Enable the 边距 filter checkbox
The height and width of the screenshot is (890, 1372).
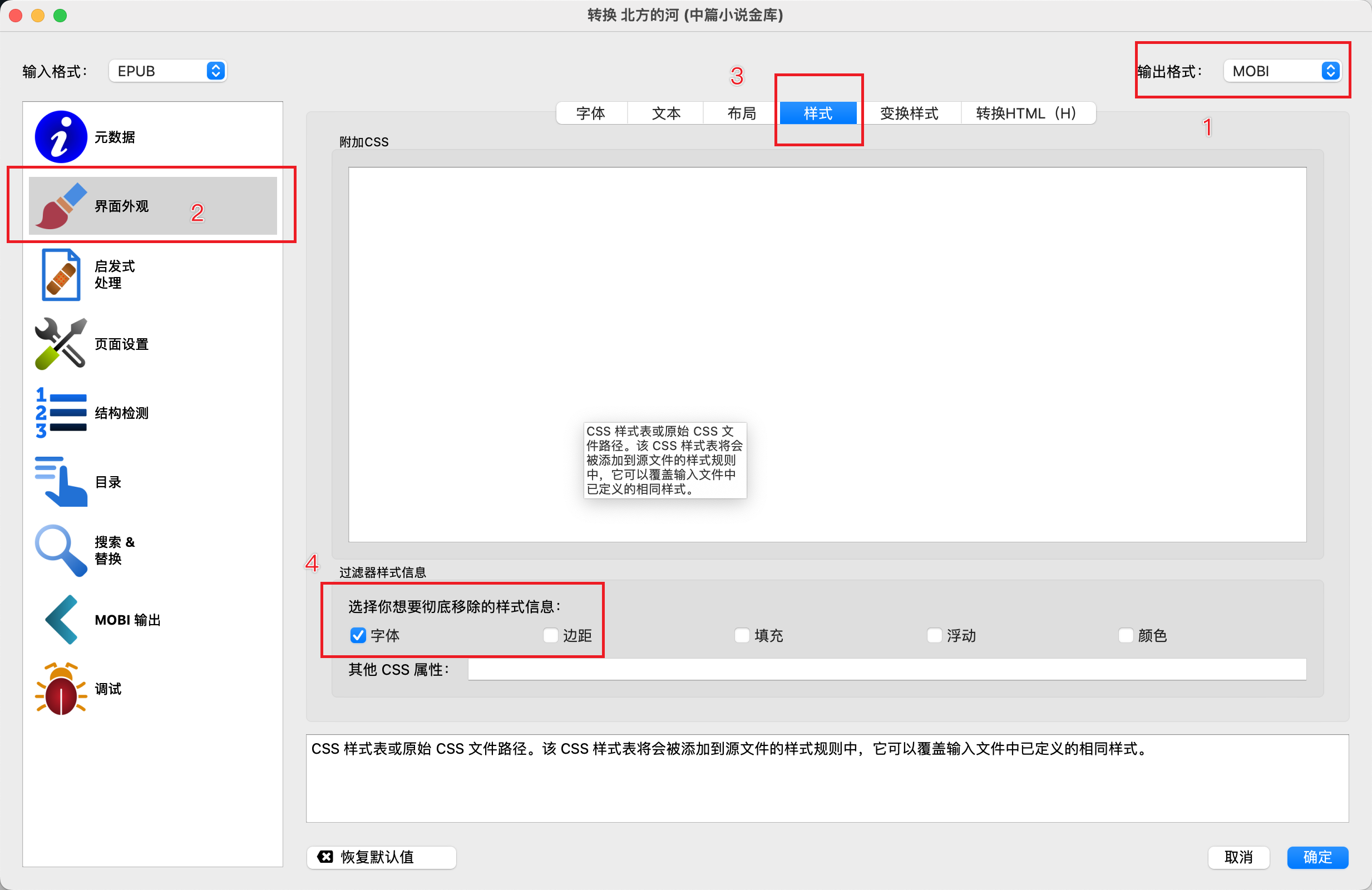(551, 635)
